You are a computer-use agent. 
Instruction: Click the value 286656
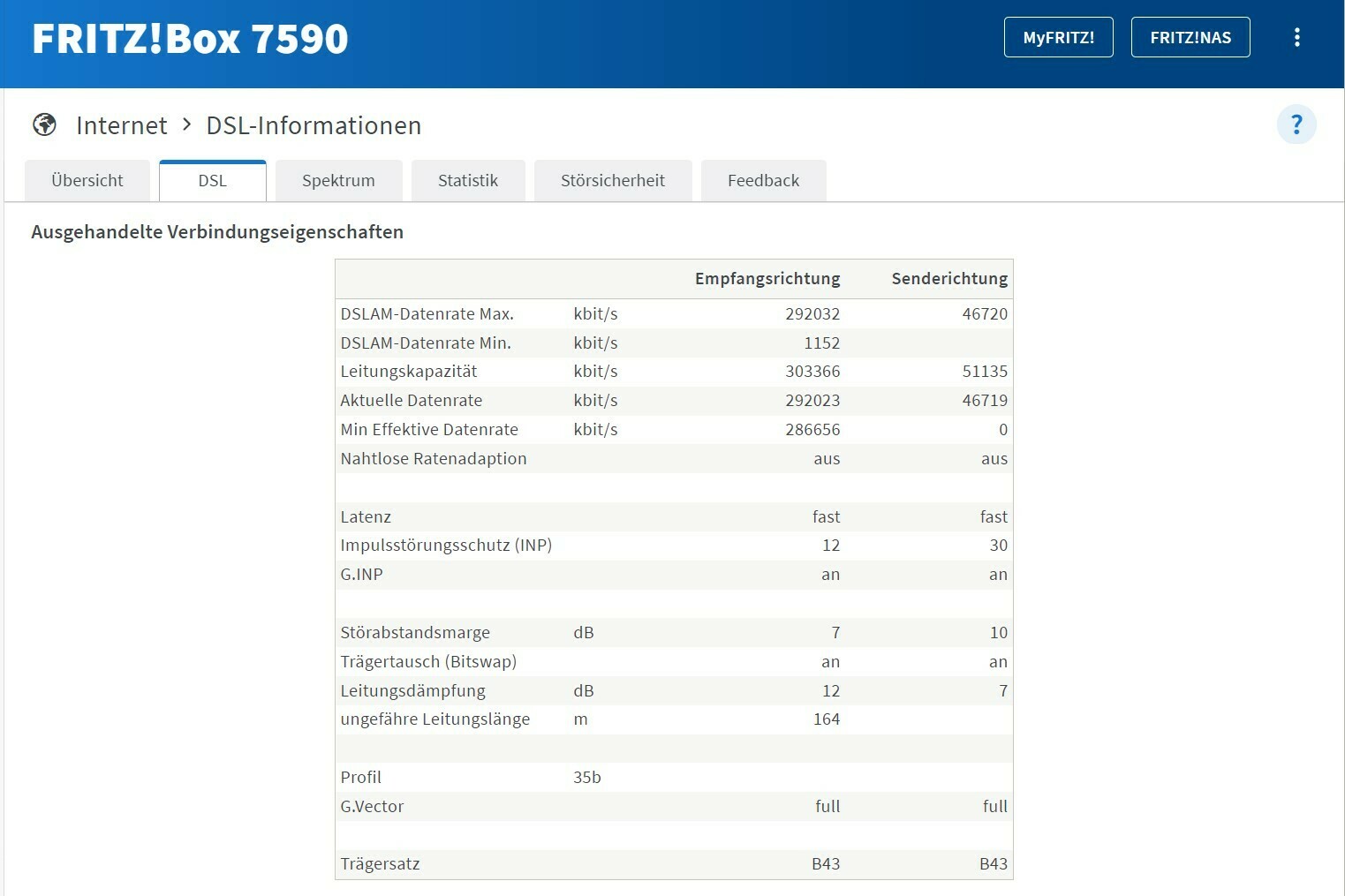(812, 430)
